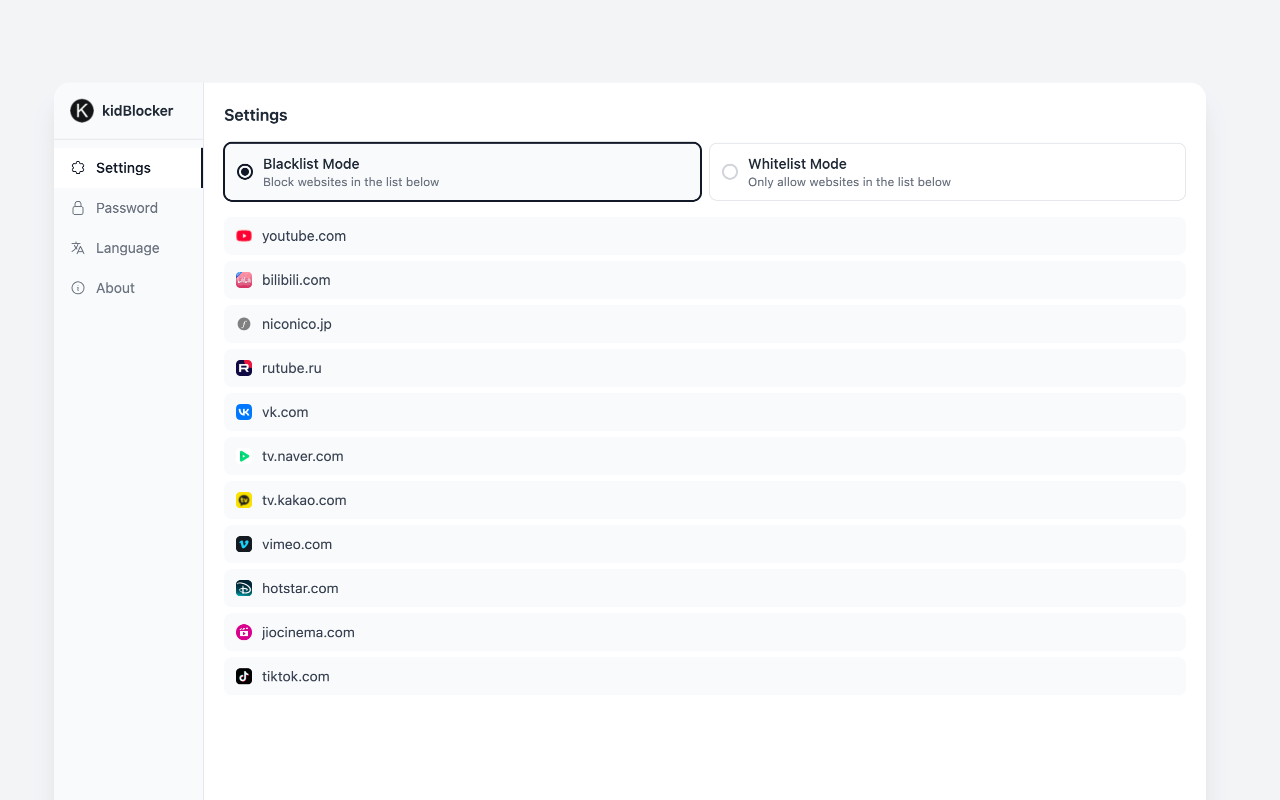This screenshot has width=1280, height=800.
Task: Click the TikTok favicon icon
Action: click(x=244, y=676)
